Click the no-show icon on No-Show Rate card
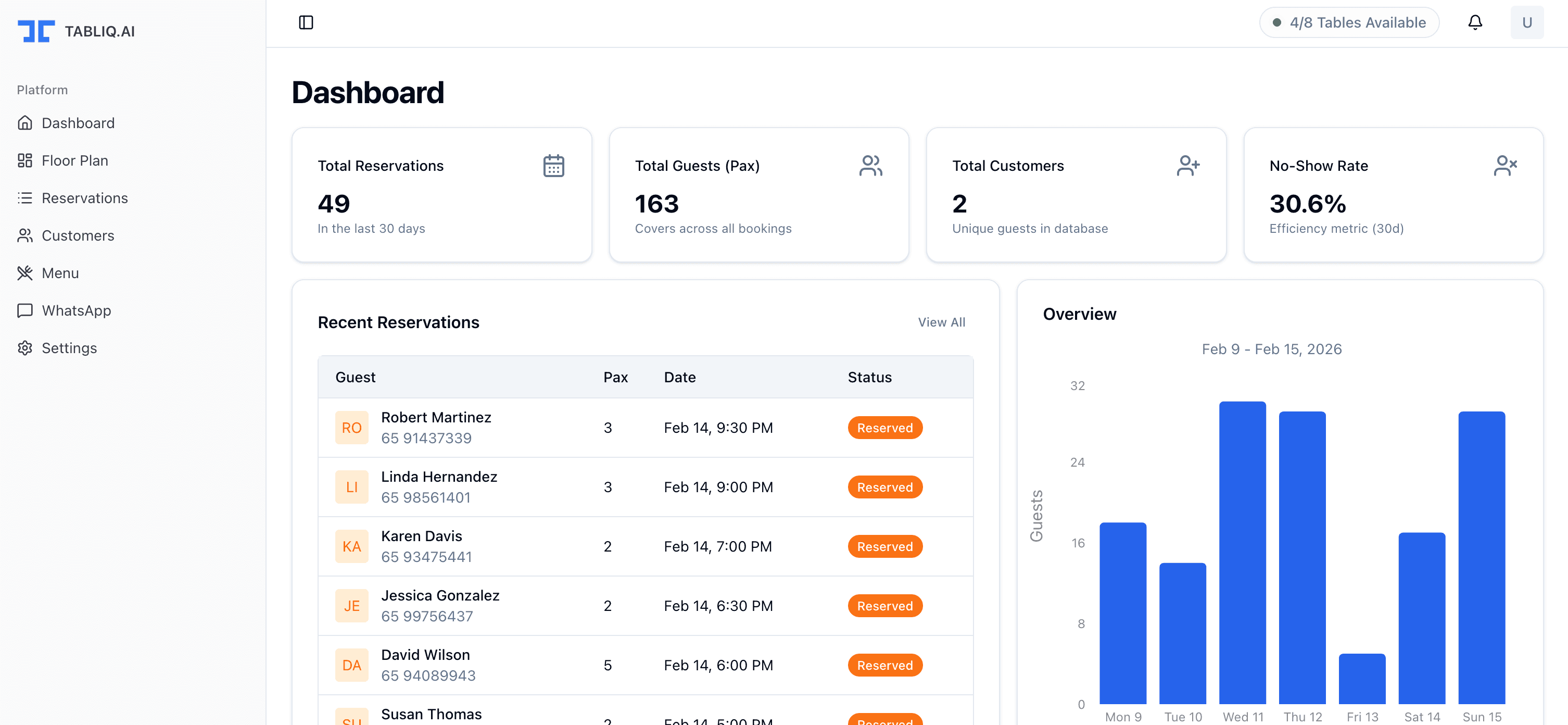 [x=1506, y=165]
